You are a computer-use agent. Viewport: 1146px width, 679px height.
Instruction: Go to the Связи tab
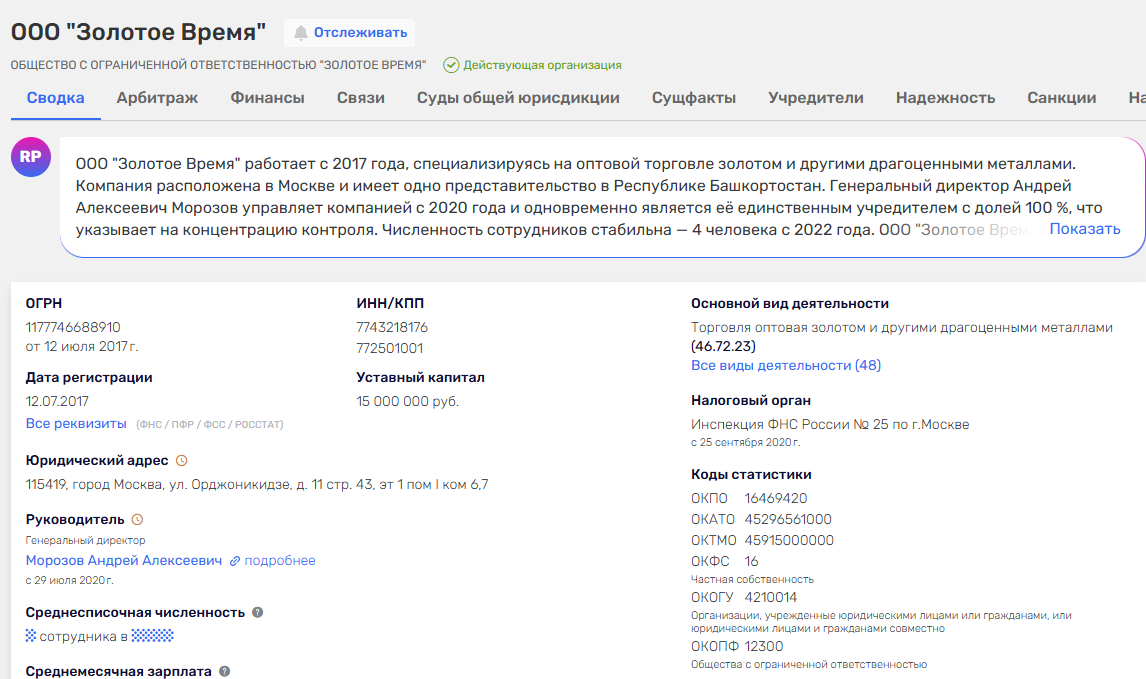coord(360,98)
